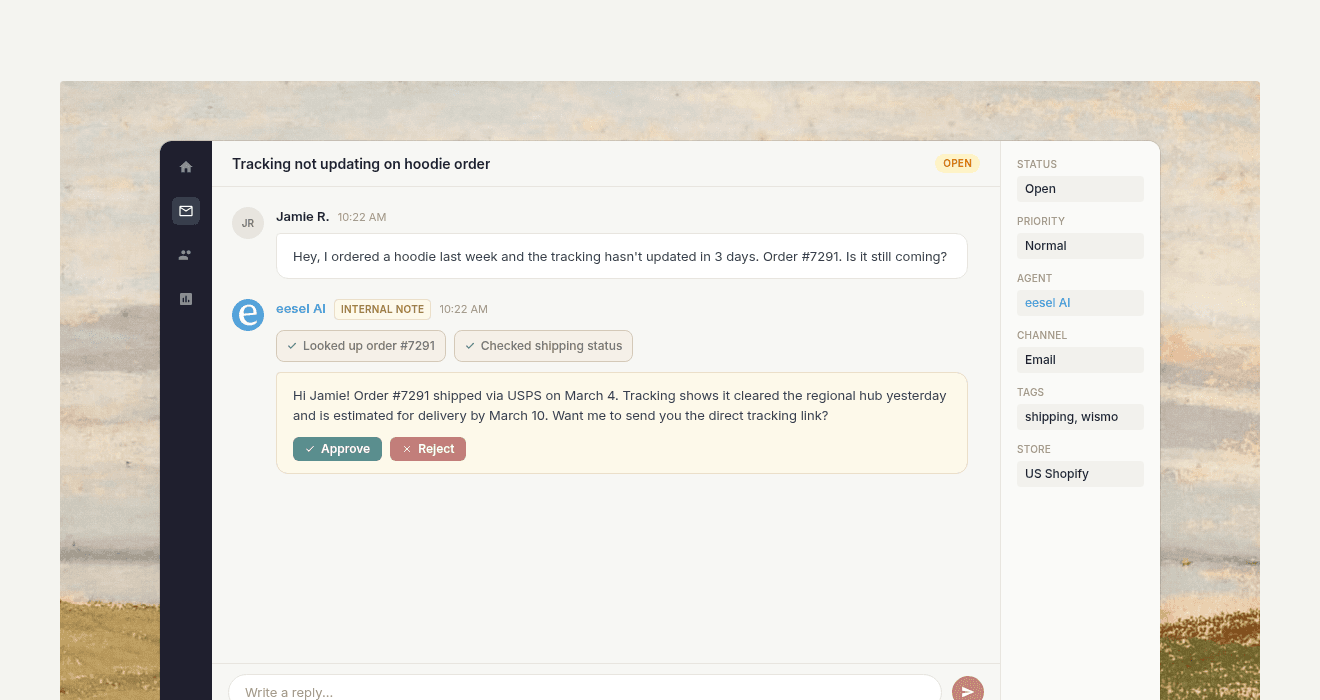Image resolution: width=1320 pixels, height=700 pixels.
Task: Click the AGENT field label
Action: coord(1035,278)
